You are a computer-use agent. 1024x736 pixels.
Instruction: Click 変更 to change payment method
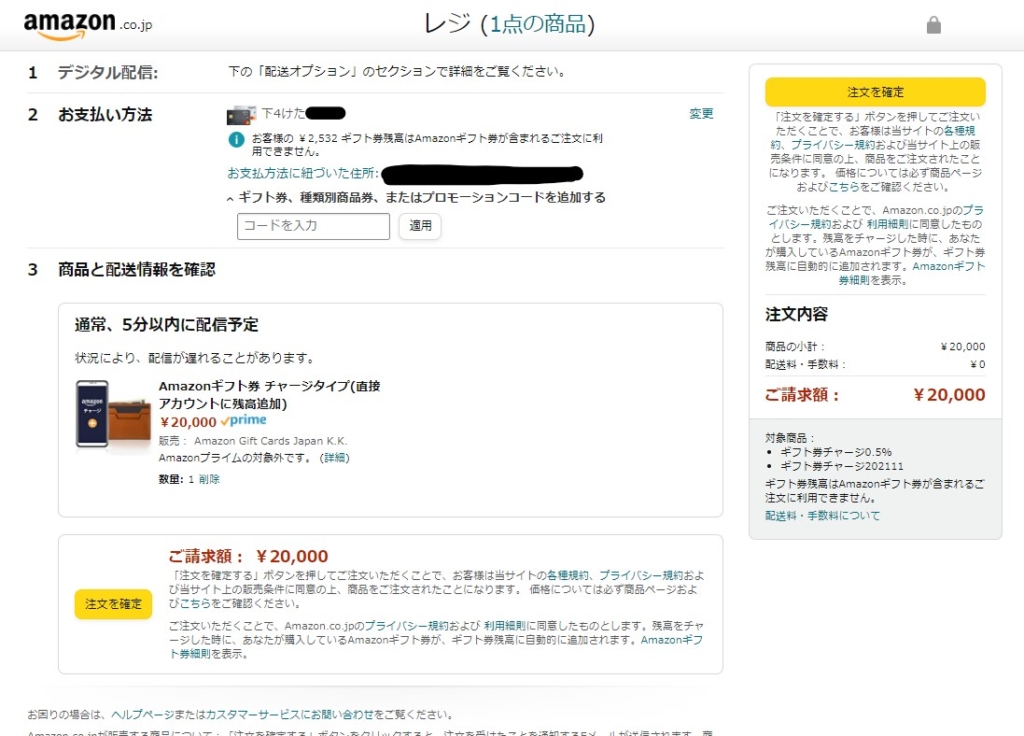[701, 114]
